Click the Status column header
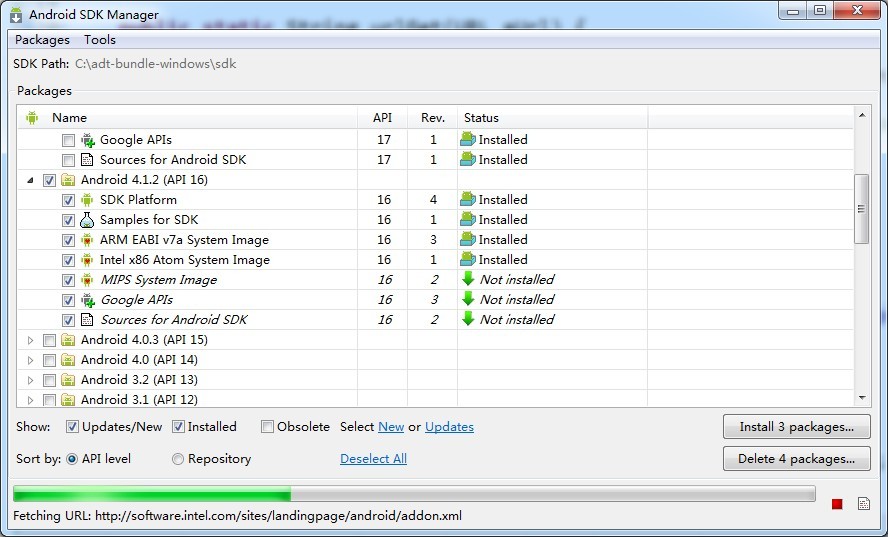Screen dimensions: 888x537 (x=553, y=118)
